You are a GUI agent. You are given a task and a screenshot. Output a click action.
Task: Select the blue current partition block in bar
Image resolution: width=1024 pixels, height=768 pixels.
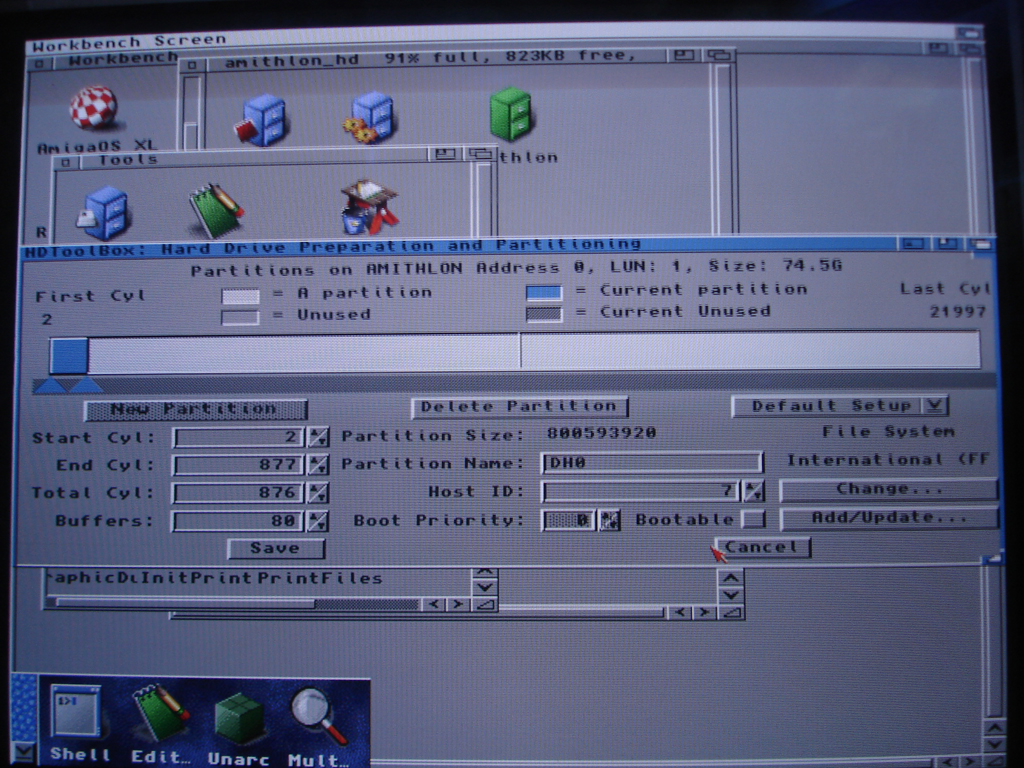pos(69,356)
